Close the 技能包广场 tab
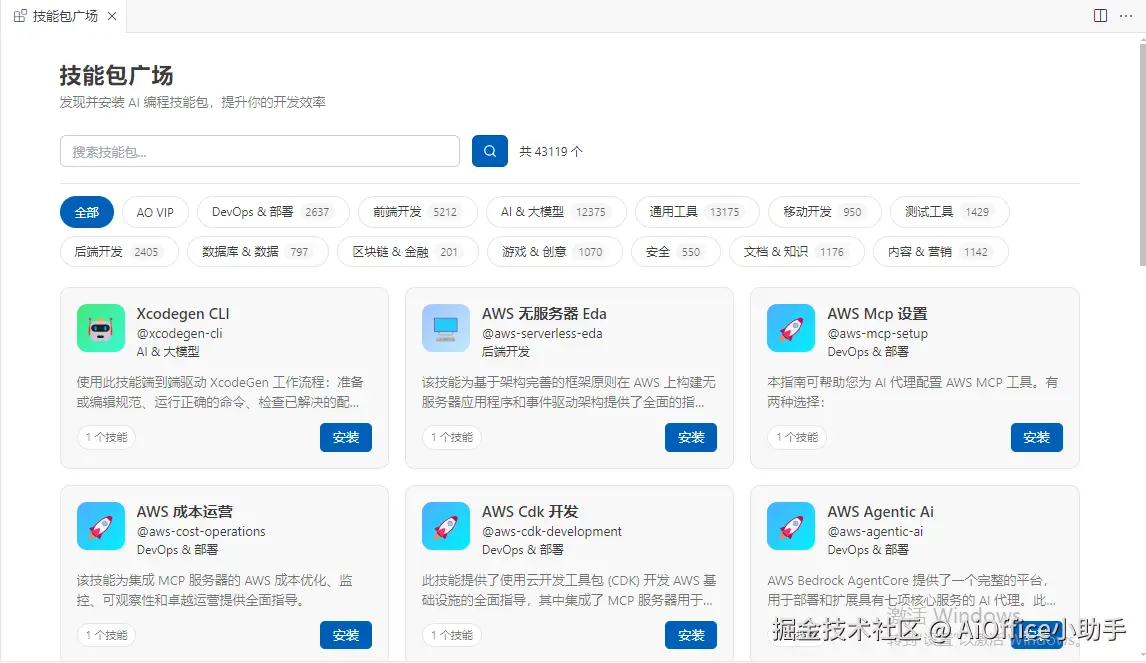The height and width of the screenshot is (663, 1146). point(112,16)
